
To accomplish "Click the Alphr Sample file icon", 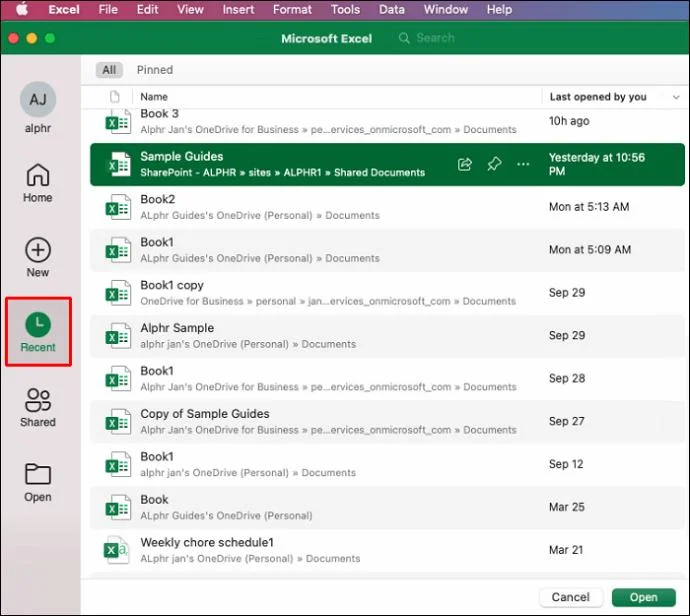I will tap(118, 335).
